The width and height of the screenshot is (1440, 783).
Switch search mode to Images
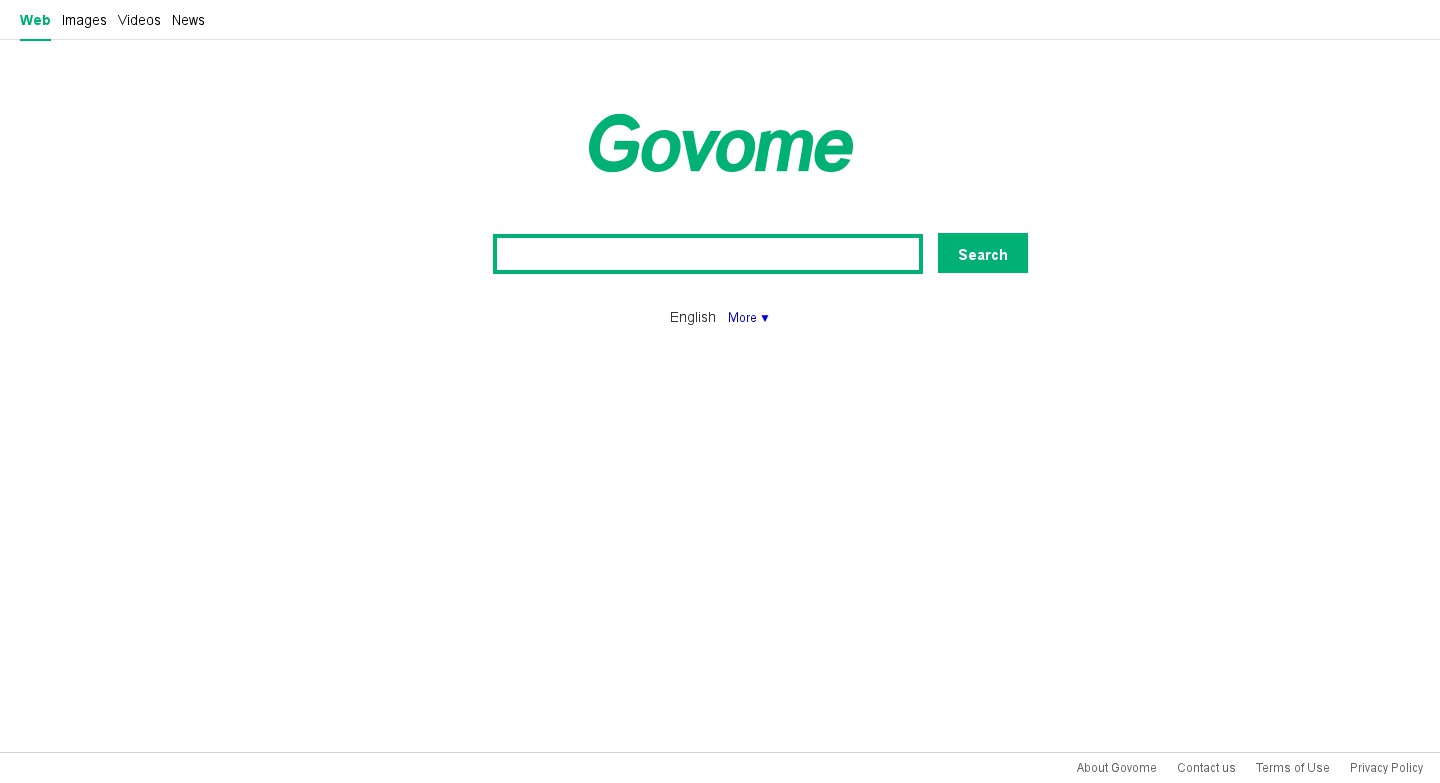point(84,20)
